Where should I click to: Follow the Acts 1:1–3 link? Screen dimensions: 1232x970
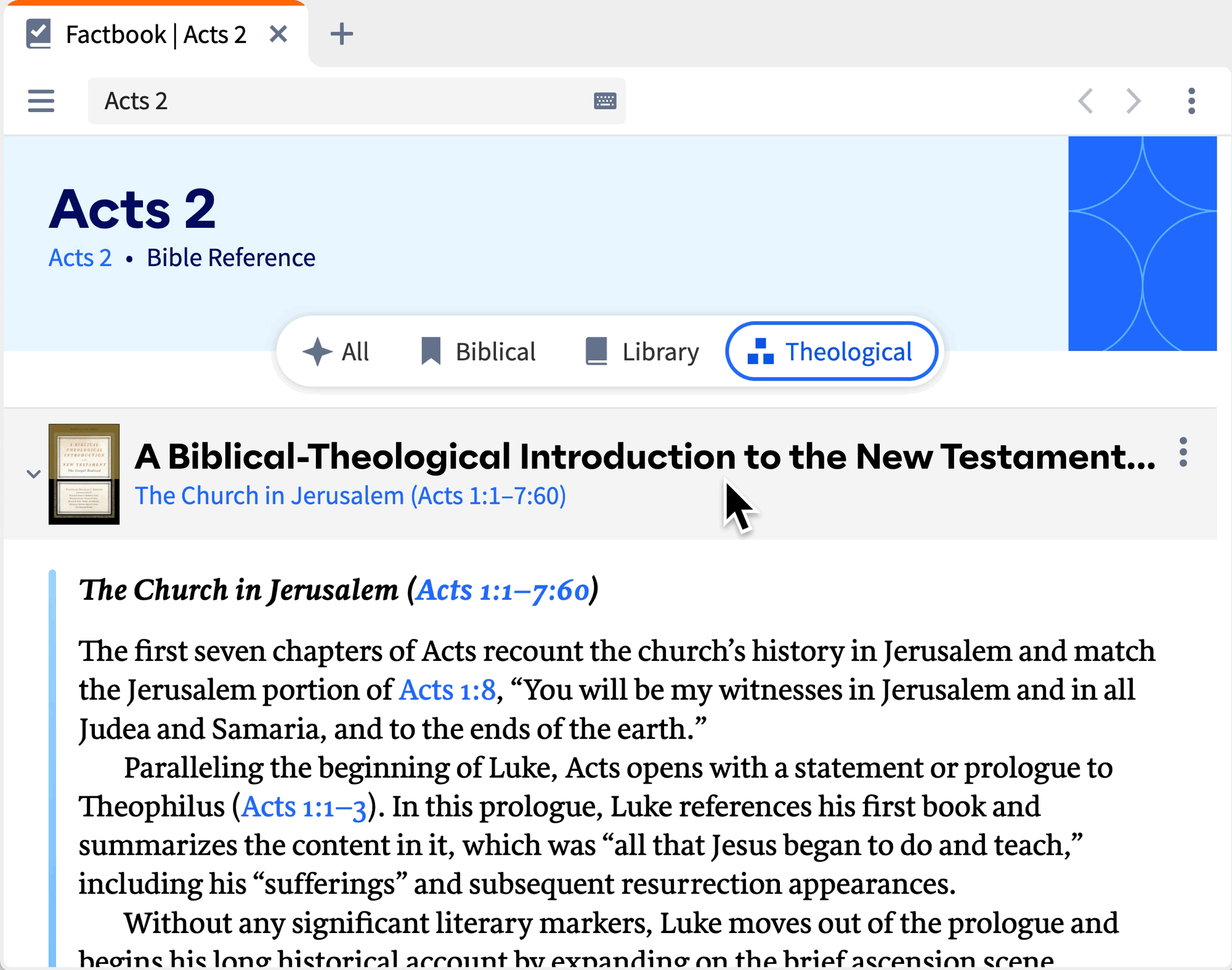point(304,807)
